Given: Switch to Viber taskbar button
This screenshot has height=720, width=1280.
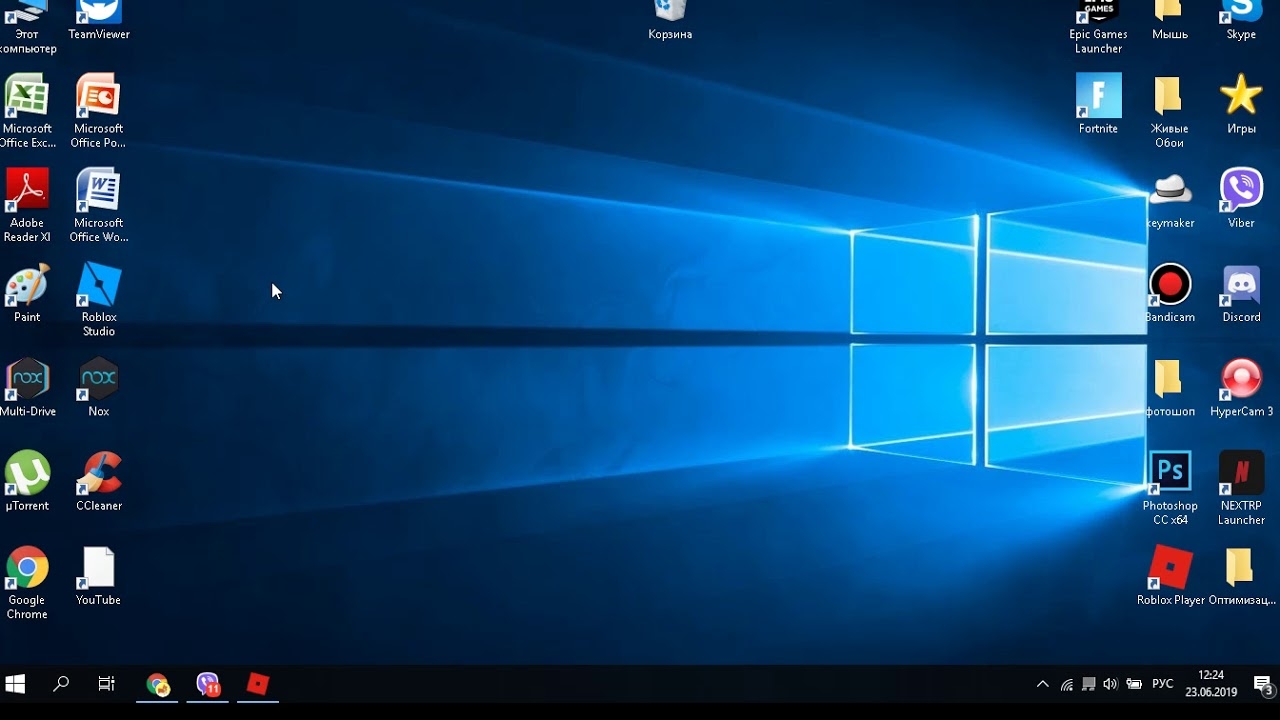Looking at the screenshot, I should pos(207,684).
